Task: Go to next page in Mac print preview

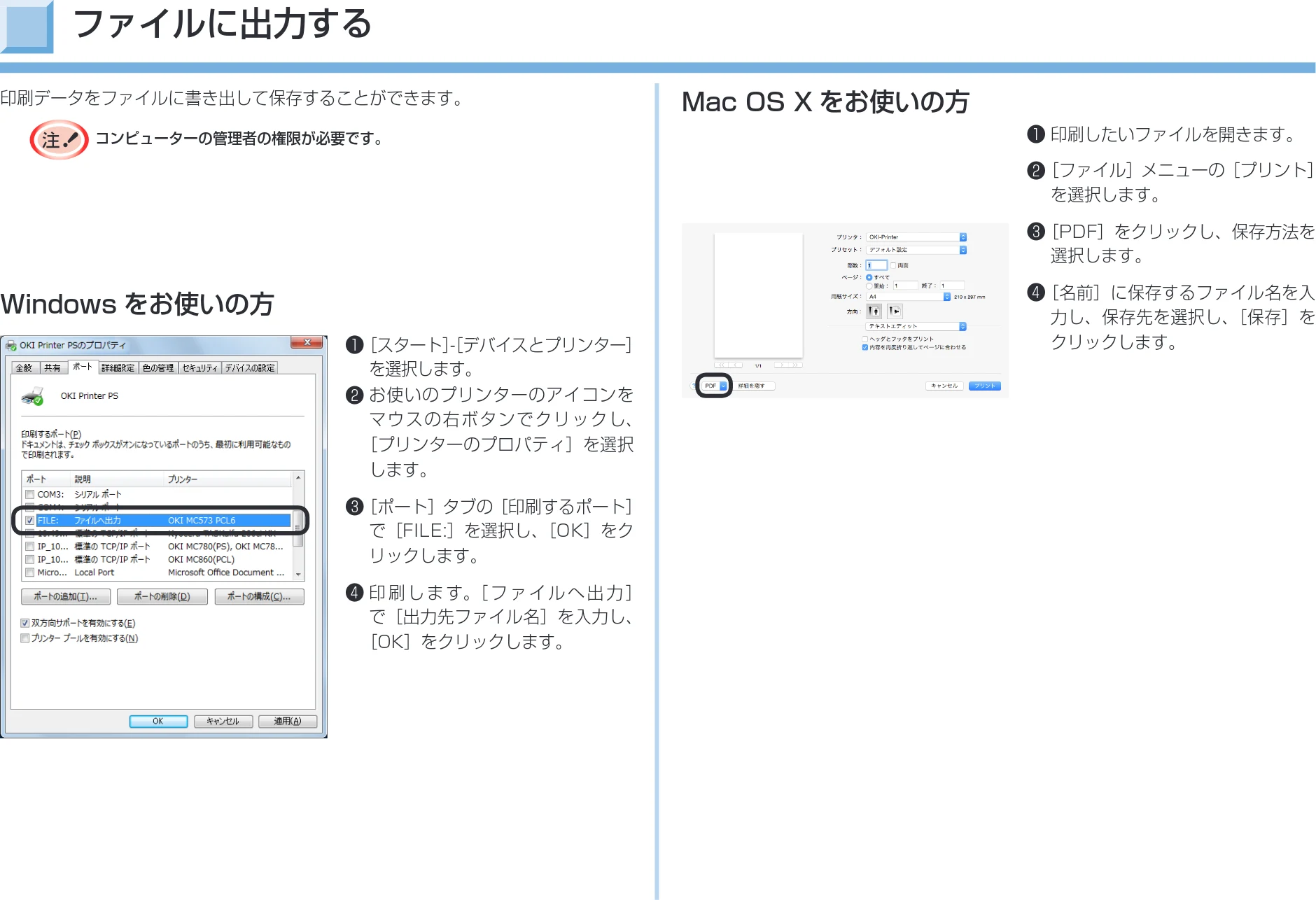Action: pyautogui.click(x=781, y=365)
